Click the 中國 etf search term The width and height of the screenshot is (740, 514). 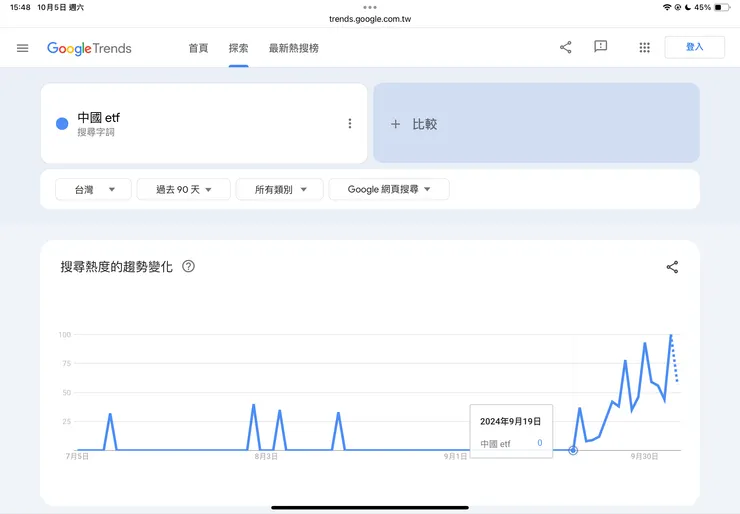(99, 118)
